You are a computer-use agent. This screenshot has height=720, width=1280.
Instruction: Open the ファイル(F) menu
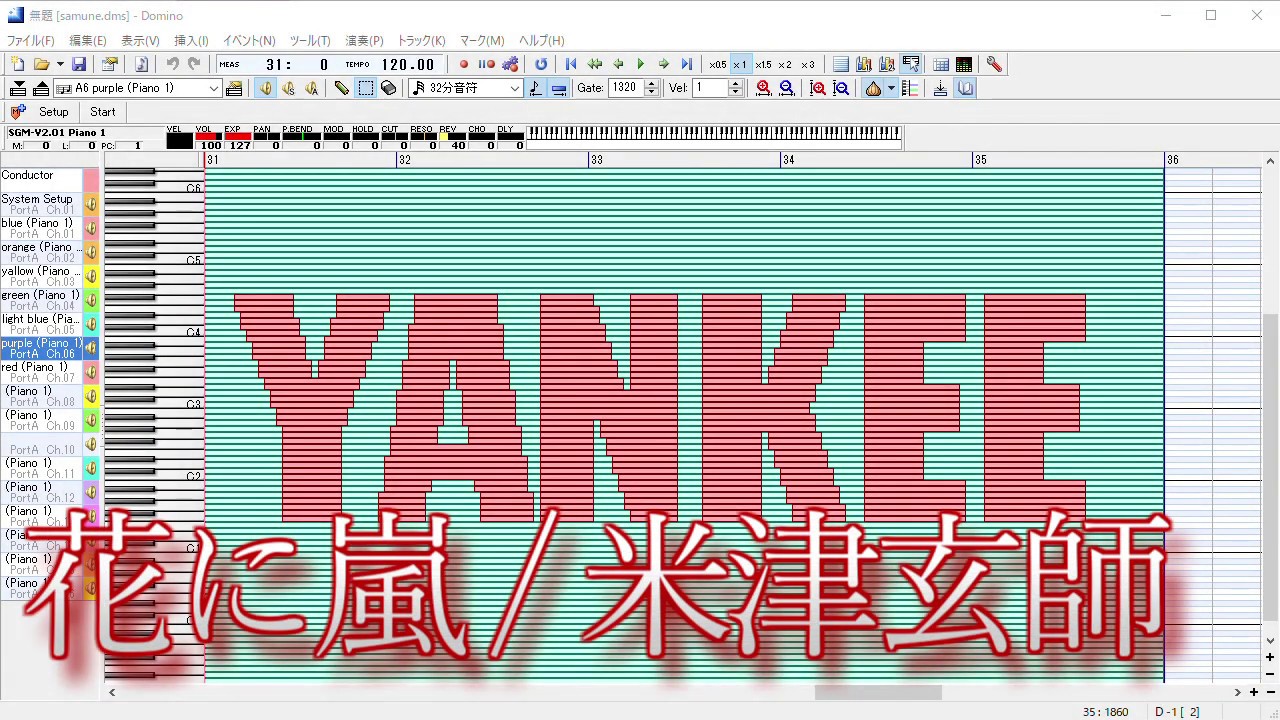pos(31,41)
